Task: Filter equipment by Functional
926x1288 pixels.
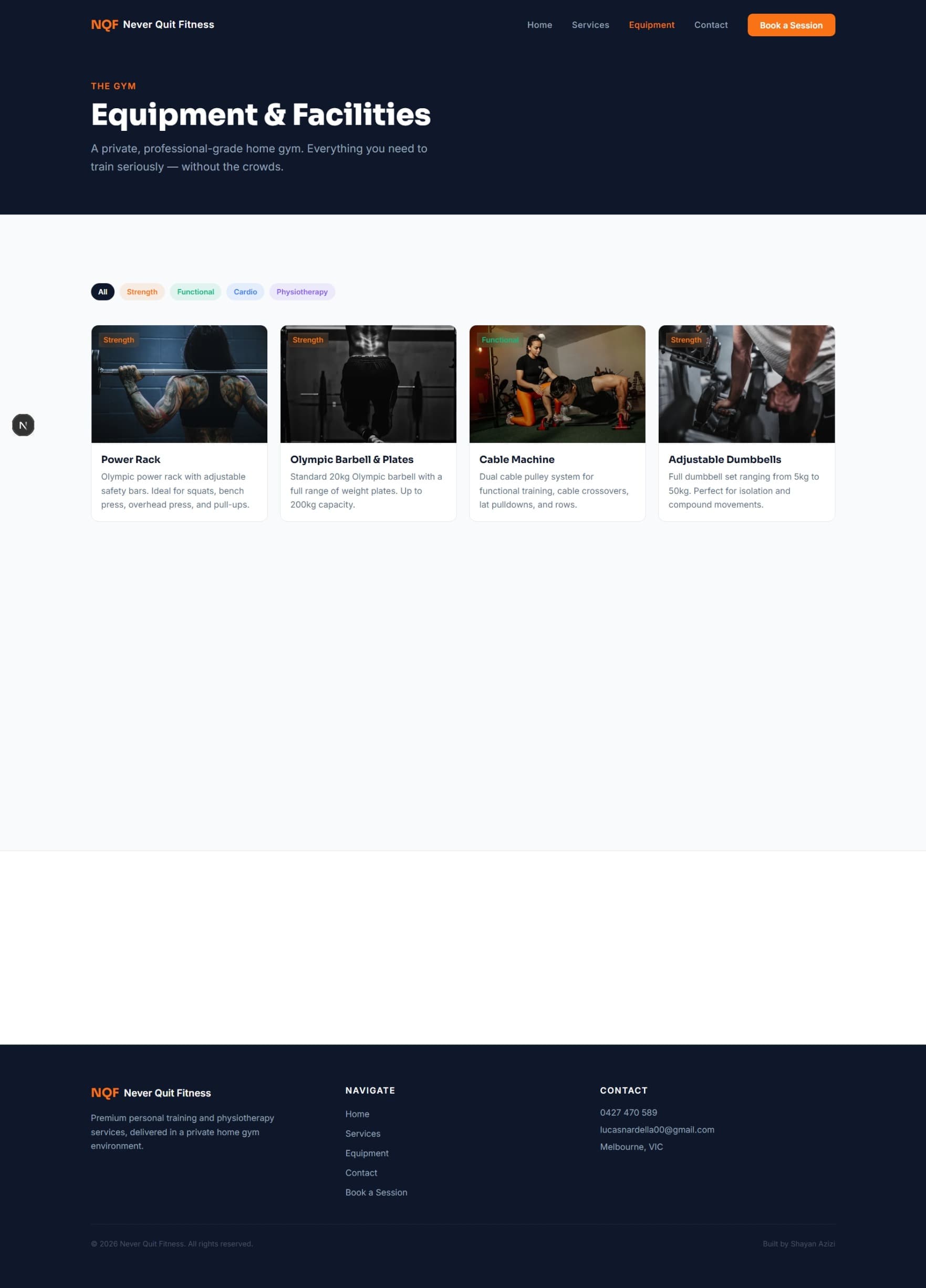Action: tap(195, 292)
